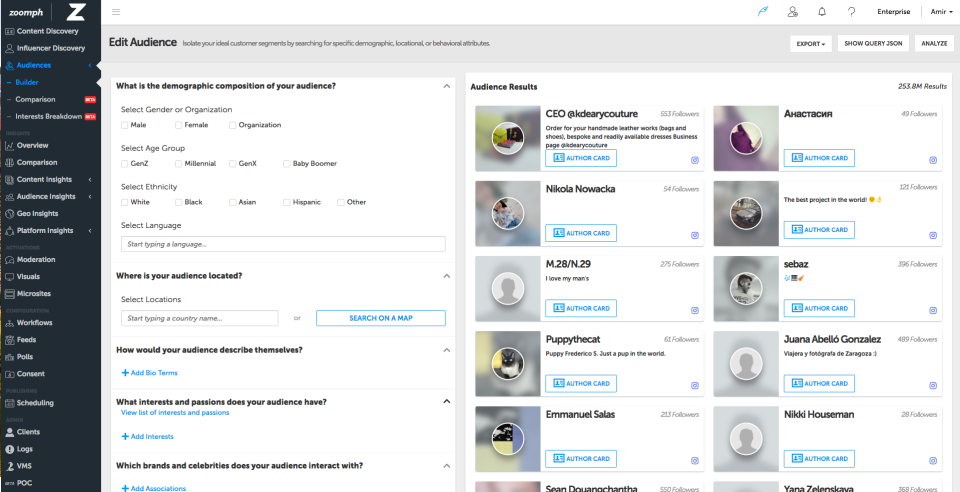Check the Asian ethnicity checkbox
This screenshot has height=492, width=960.
point(233,202)
